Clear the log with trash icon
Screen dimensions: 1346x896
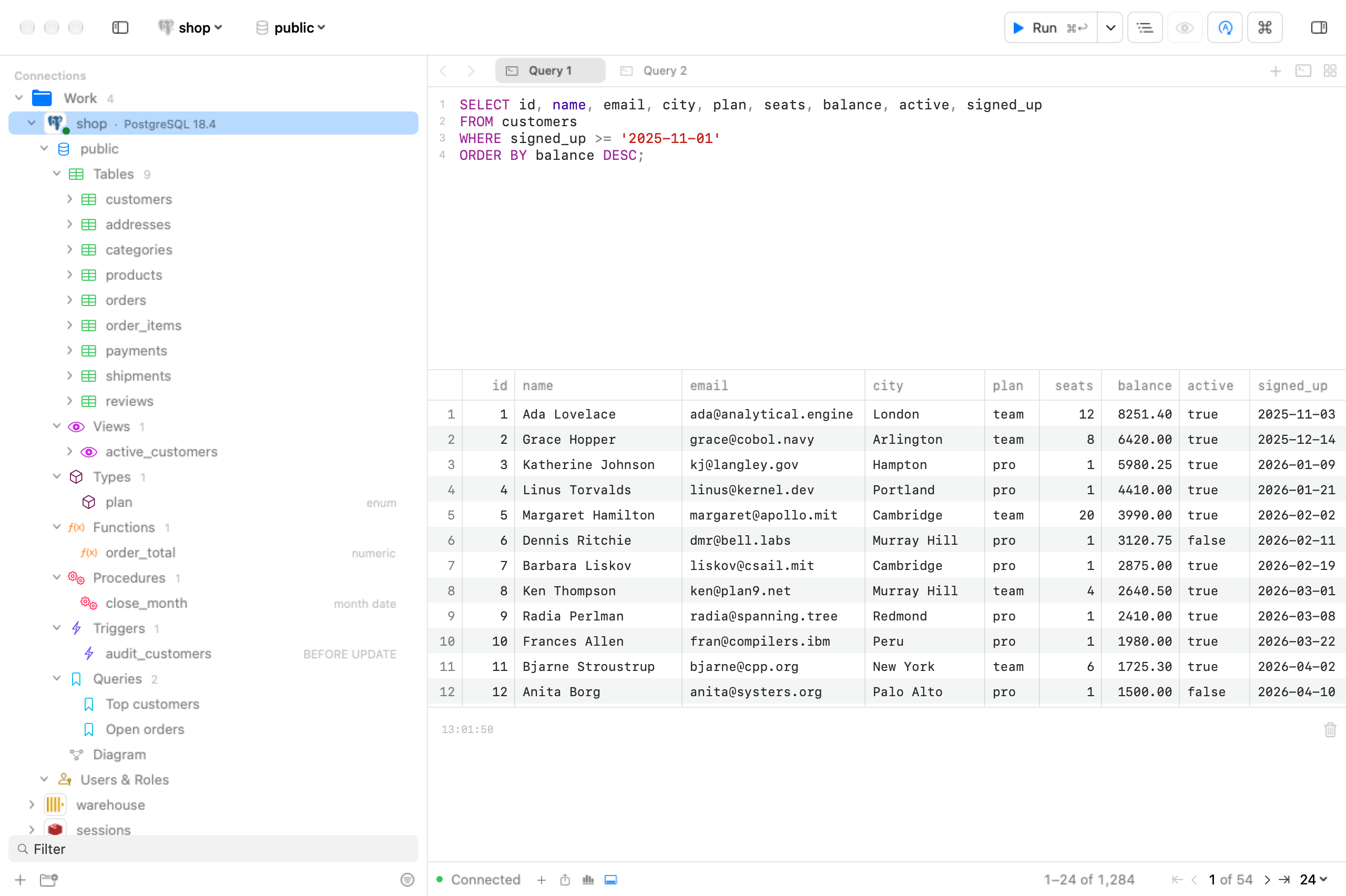click(1330, 729)
